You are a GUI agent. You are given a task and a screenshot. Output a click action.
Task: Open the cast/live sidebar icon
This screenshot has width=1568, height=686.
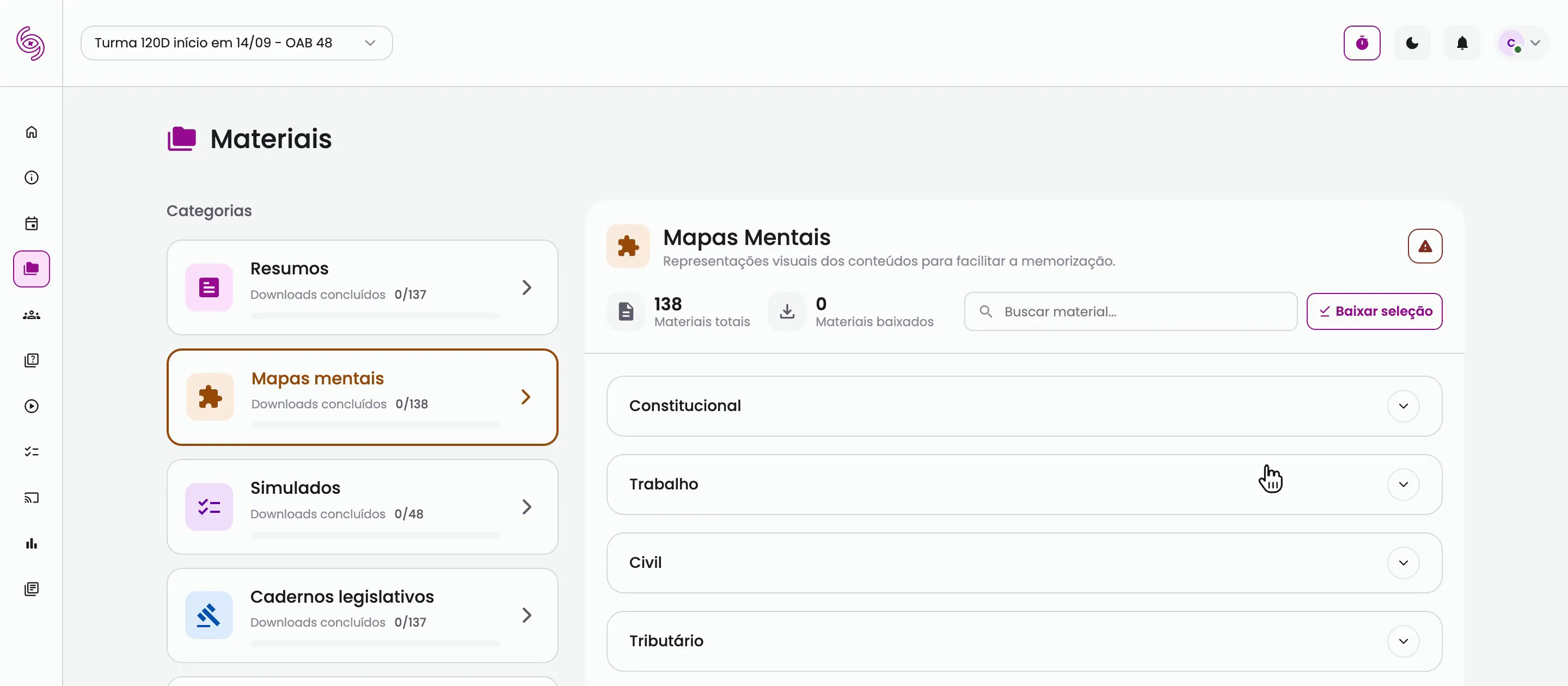tap(32, 498)
